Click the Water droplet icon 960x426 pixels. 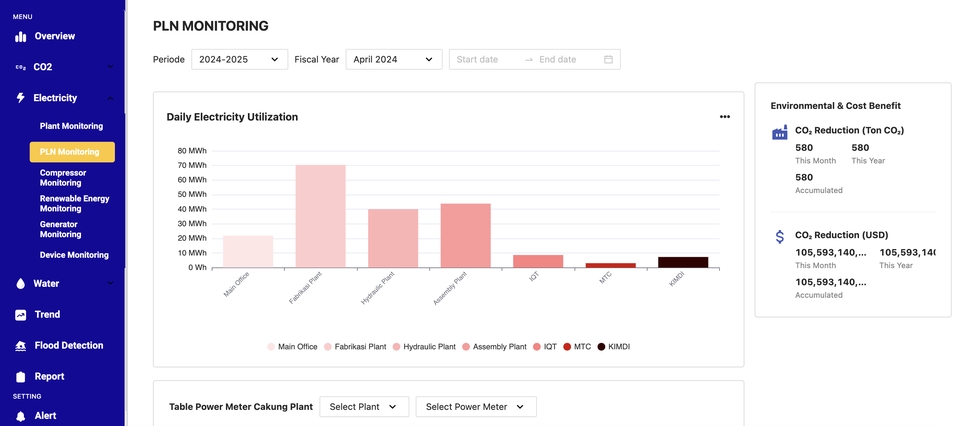point(21,283)
